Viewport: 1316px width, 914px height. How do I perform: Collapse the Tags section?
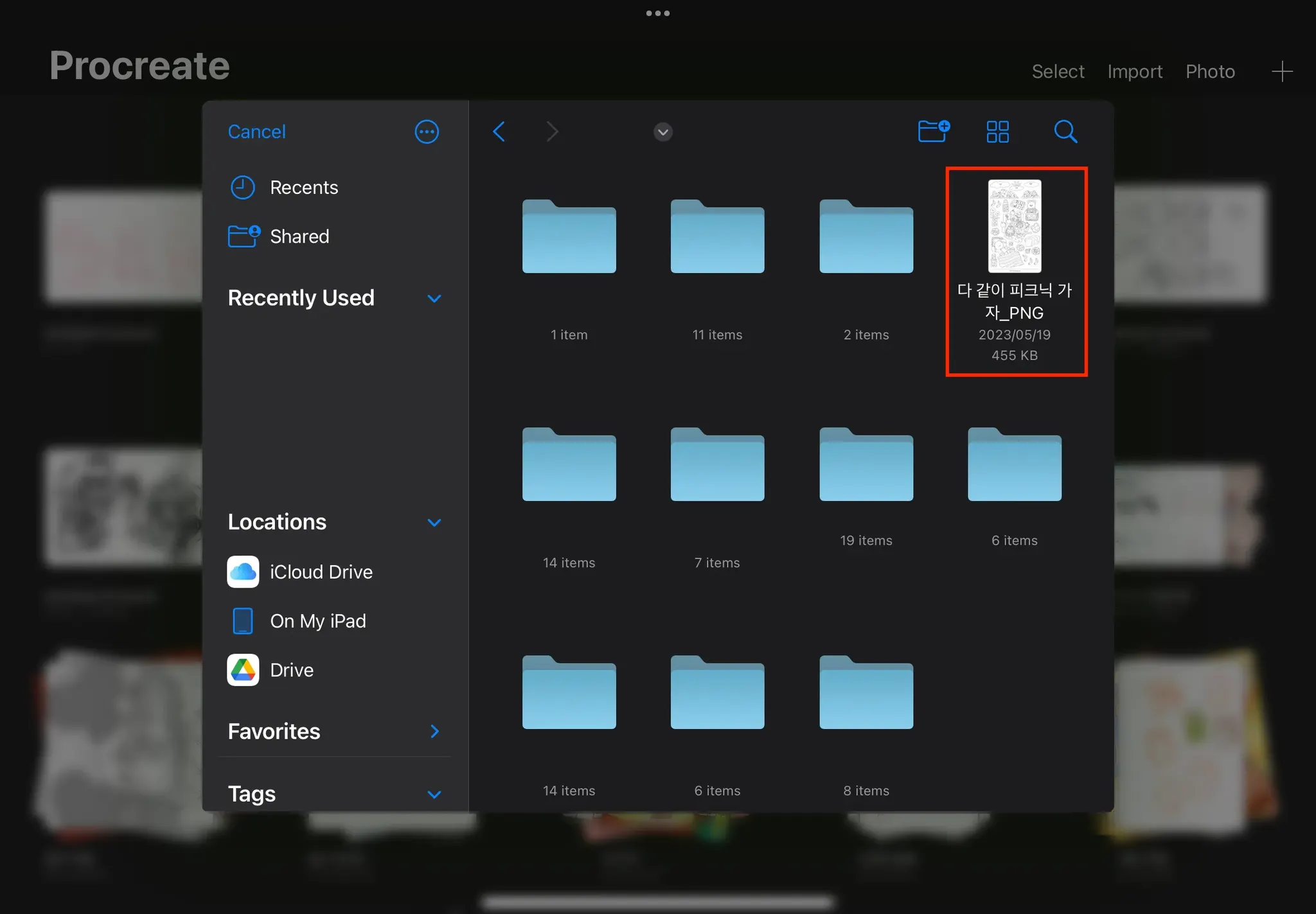click(x=434, y=795)
